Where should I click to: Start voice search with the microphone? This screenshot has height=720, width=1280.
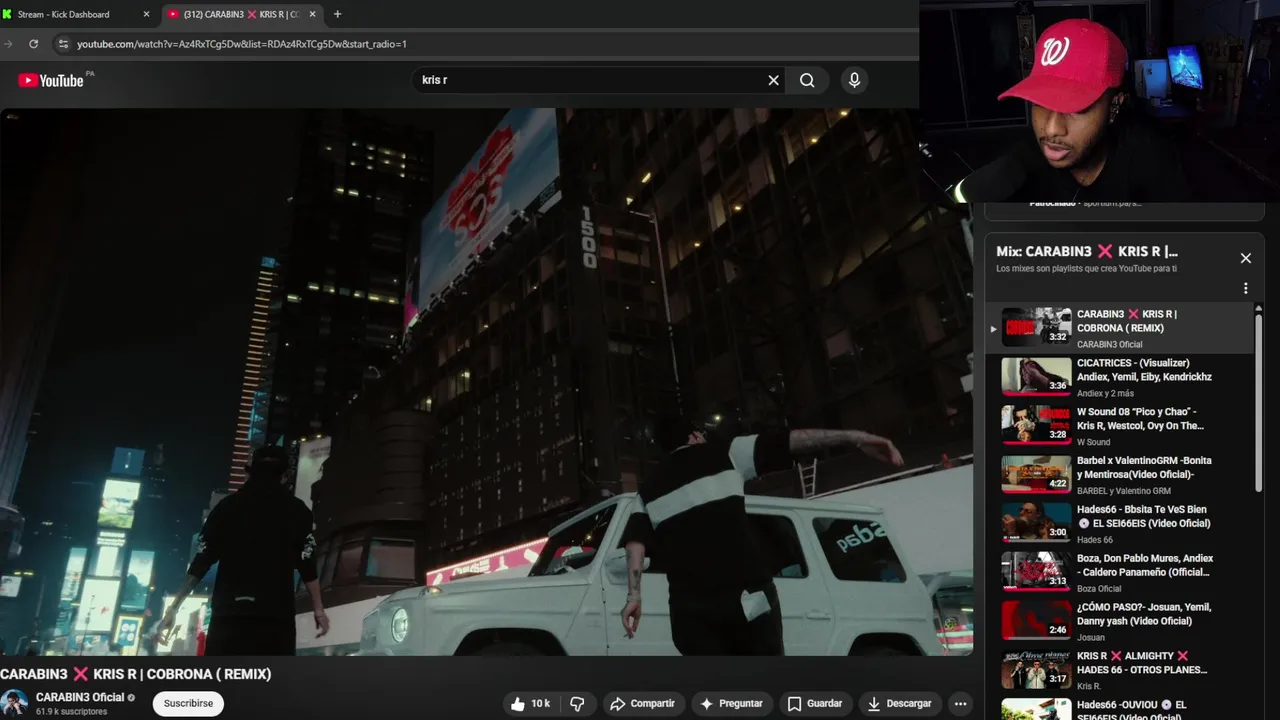point(854,80)
